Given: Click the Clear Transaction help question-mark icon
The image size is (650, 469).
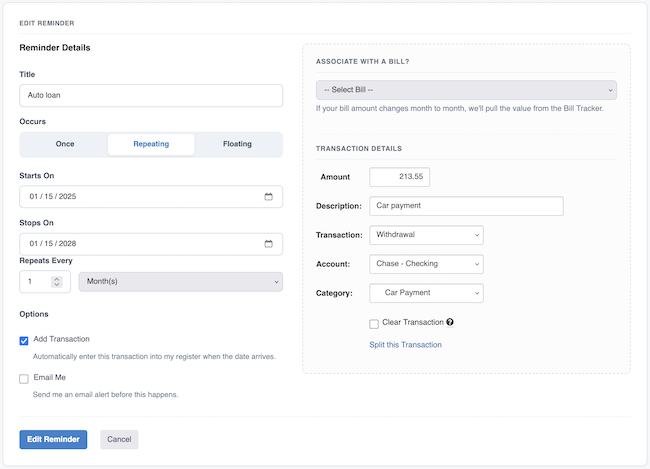Looking at the screenshot, I should click(450, 322).
